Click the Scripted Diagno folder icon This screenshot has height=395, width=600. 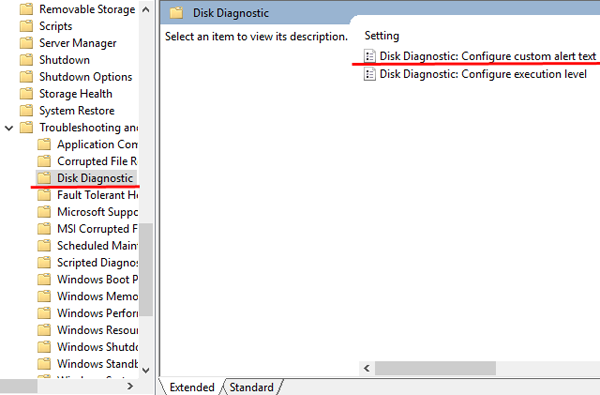tap(44, 262)
